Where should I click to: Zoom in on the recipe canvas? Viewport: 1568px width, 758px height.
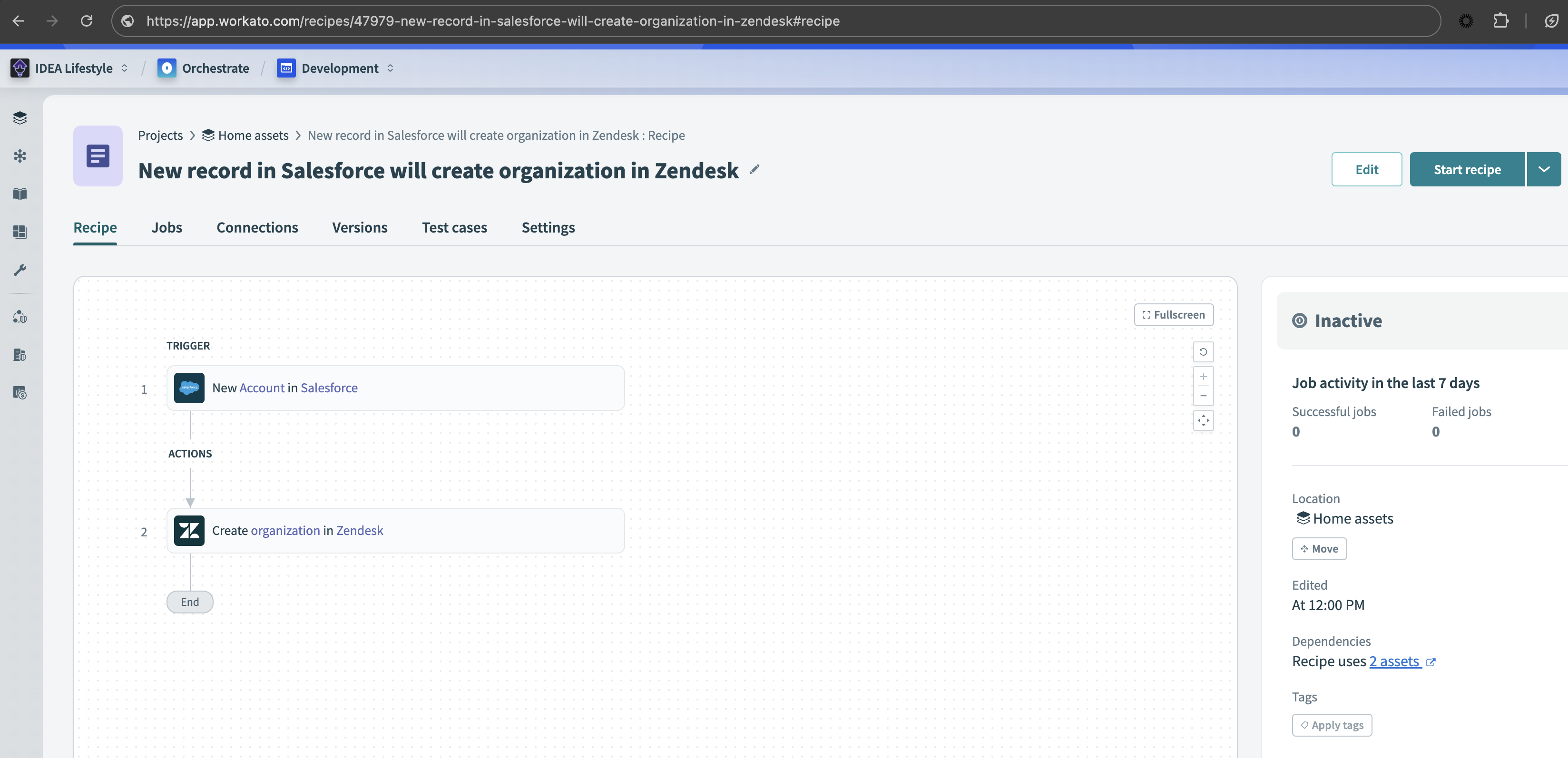[1203, 377]
